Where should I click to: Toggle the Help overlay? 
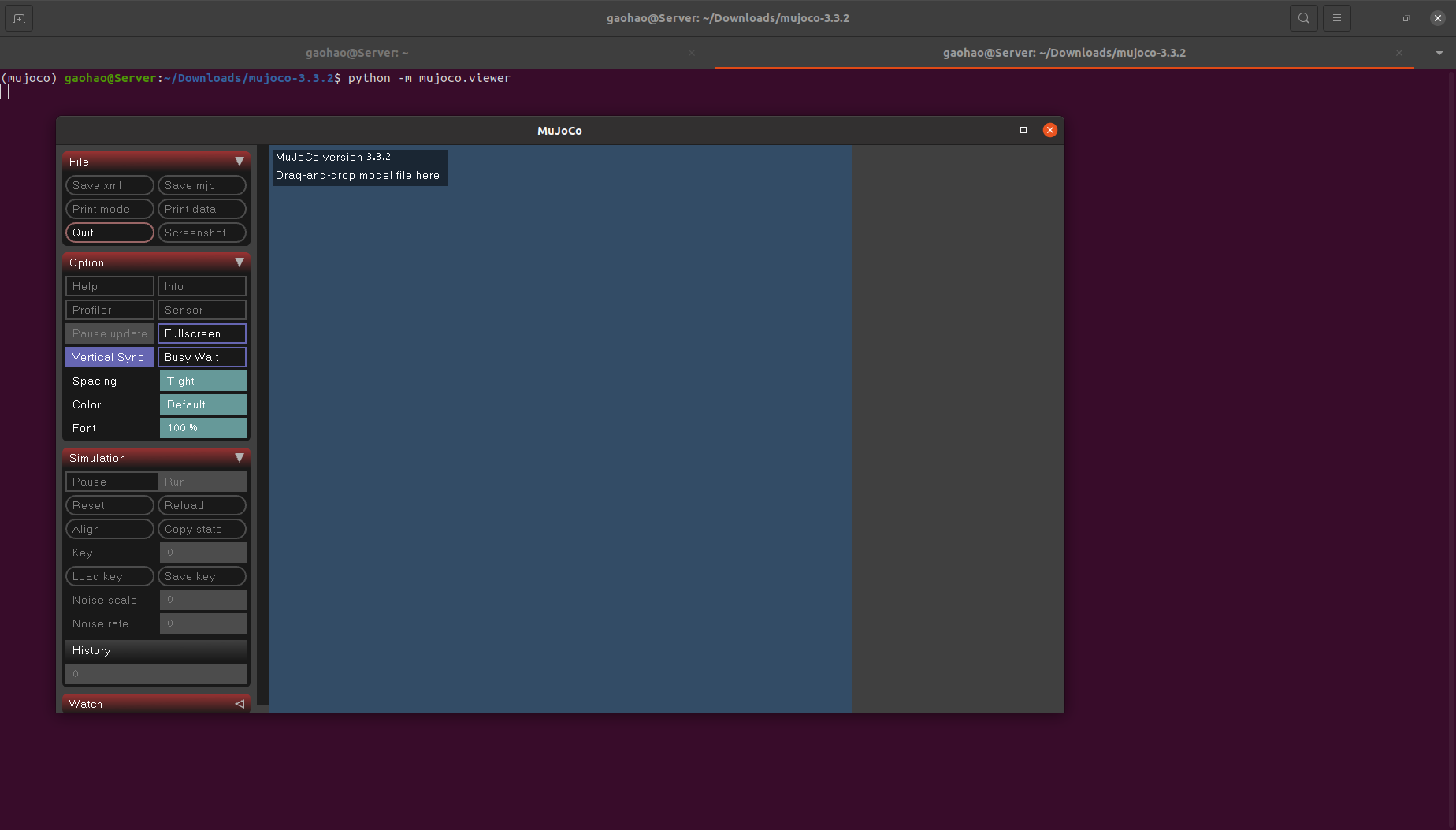[110, 286]
